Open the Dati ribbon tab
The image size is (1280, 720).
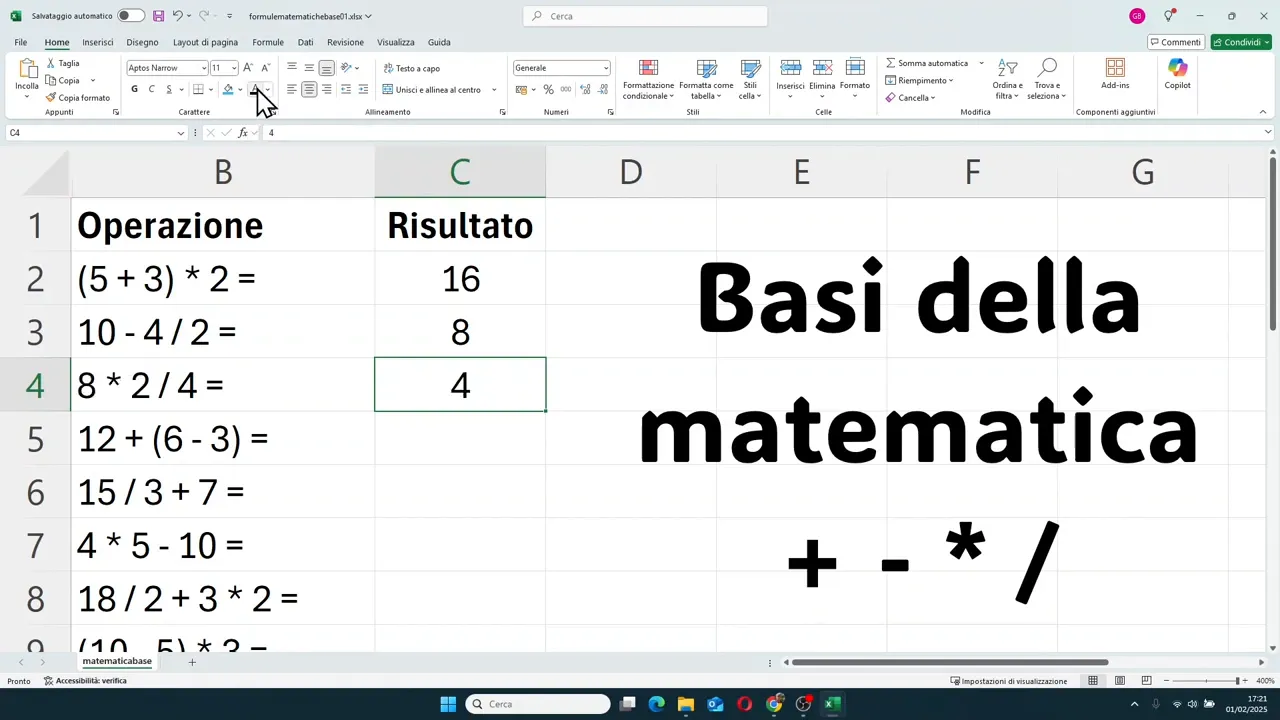[305, 42]
